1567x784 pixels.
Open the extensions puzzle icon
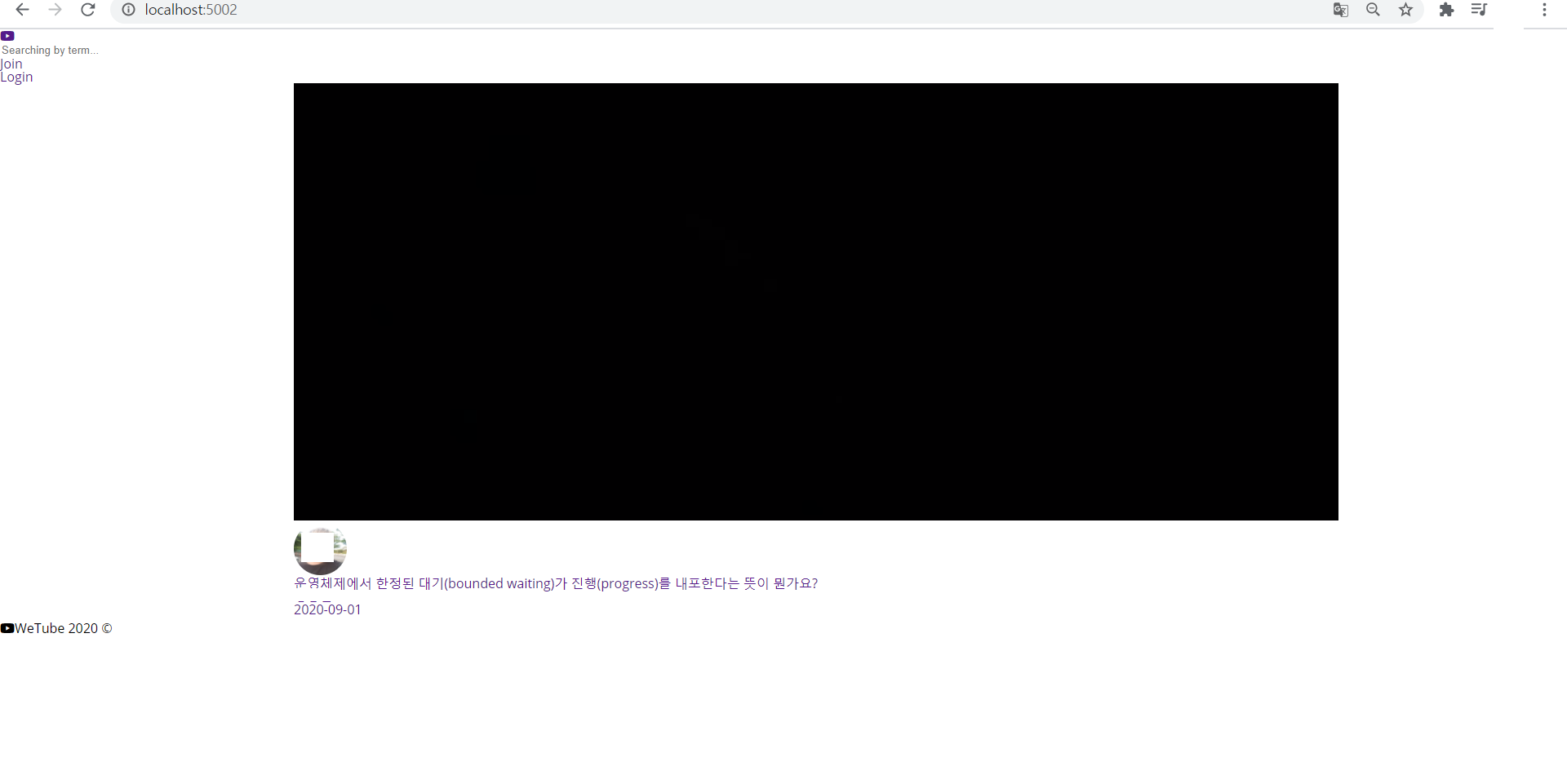point(1446,10)
